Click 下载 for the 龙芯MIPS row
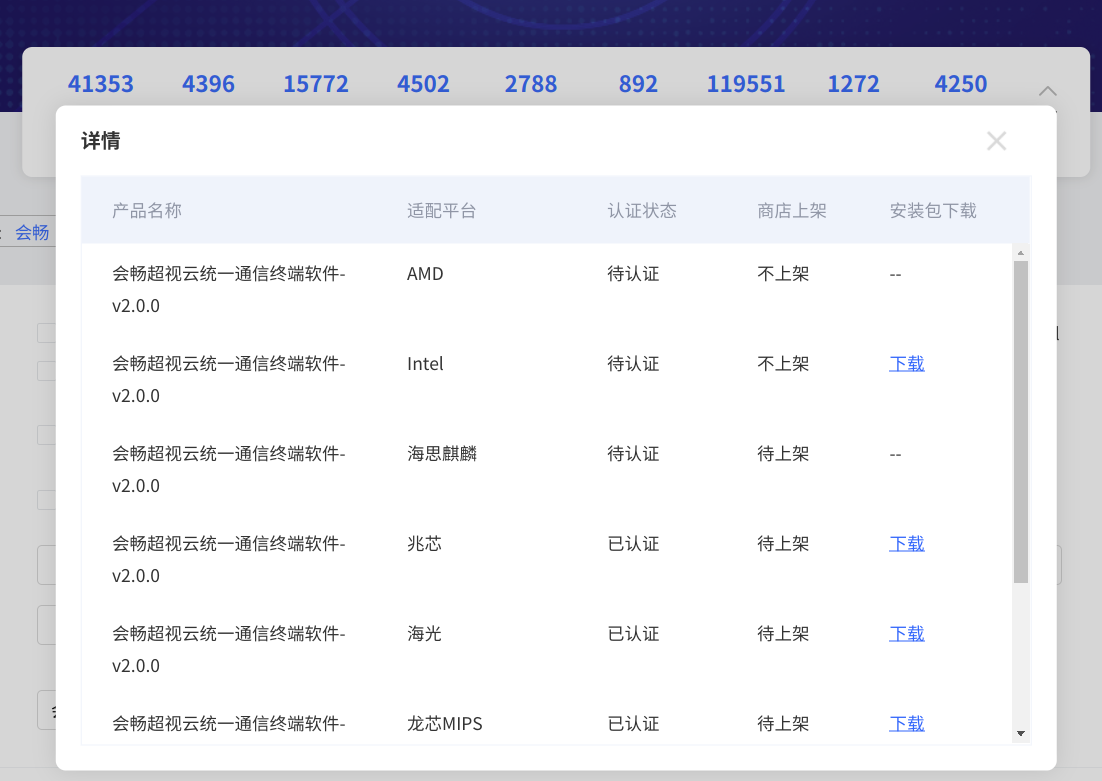1102x781 pixels. 906,723
